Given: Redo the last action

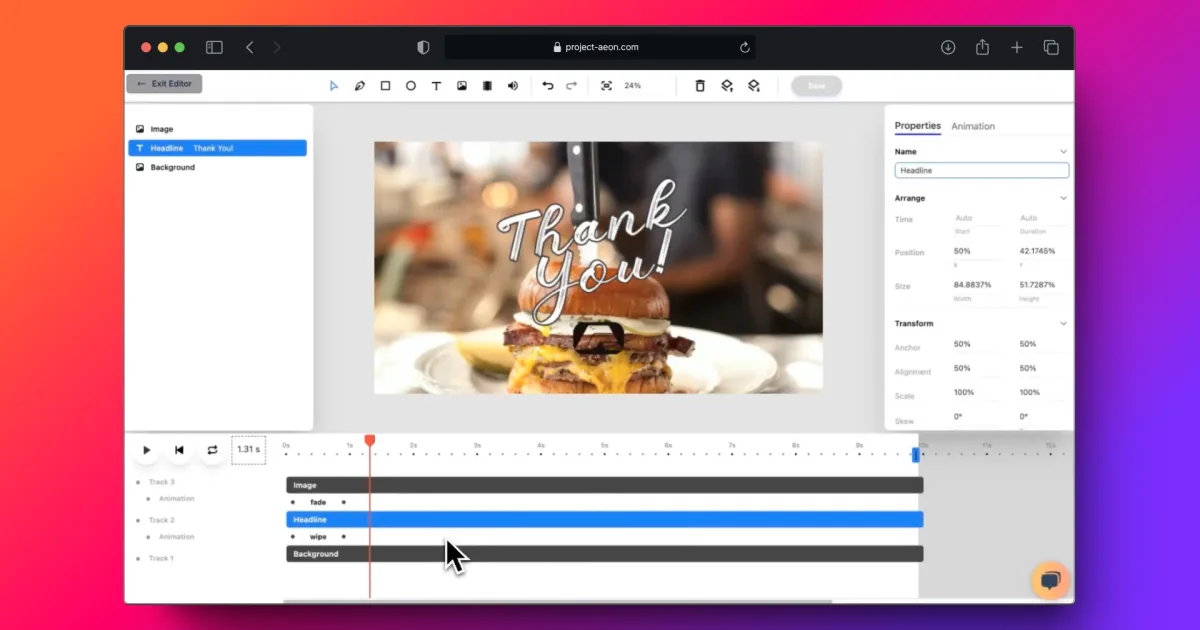Looking at the screenshot, I should tap(572, 86).
